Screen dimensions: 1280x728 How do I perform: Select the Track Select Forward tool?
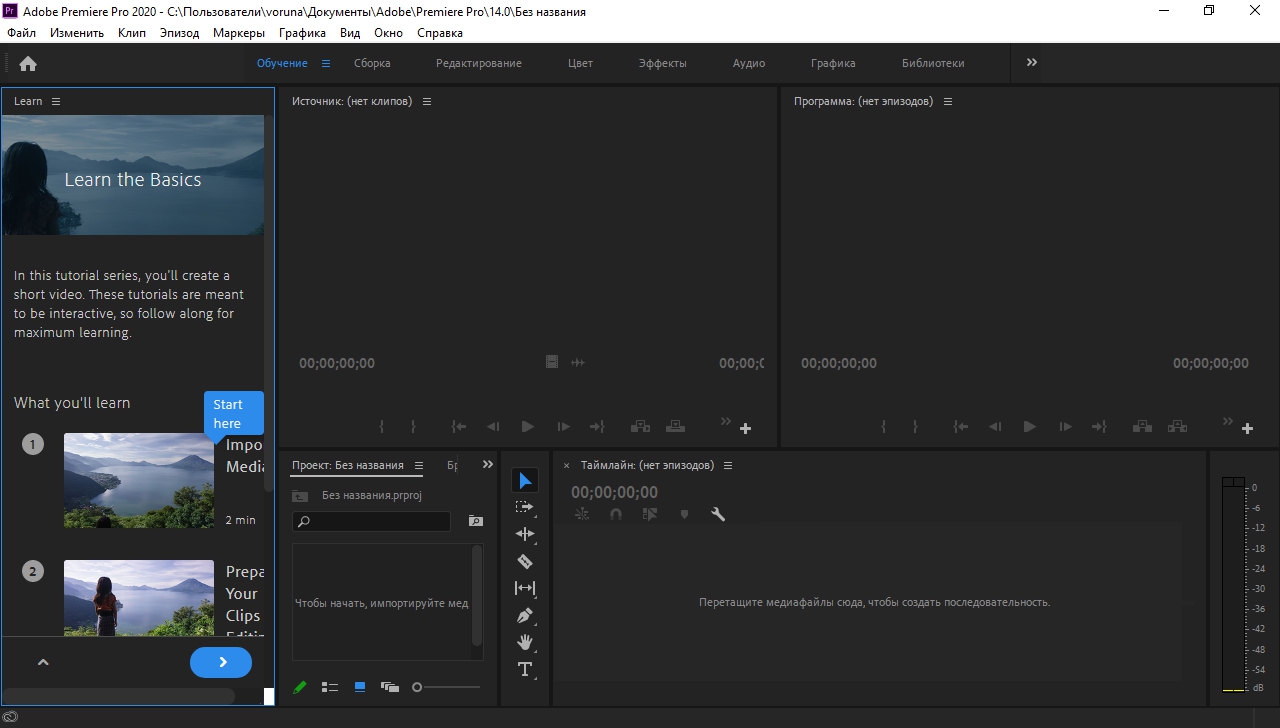(x=525, y=507)
